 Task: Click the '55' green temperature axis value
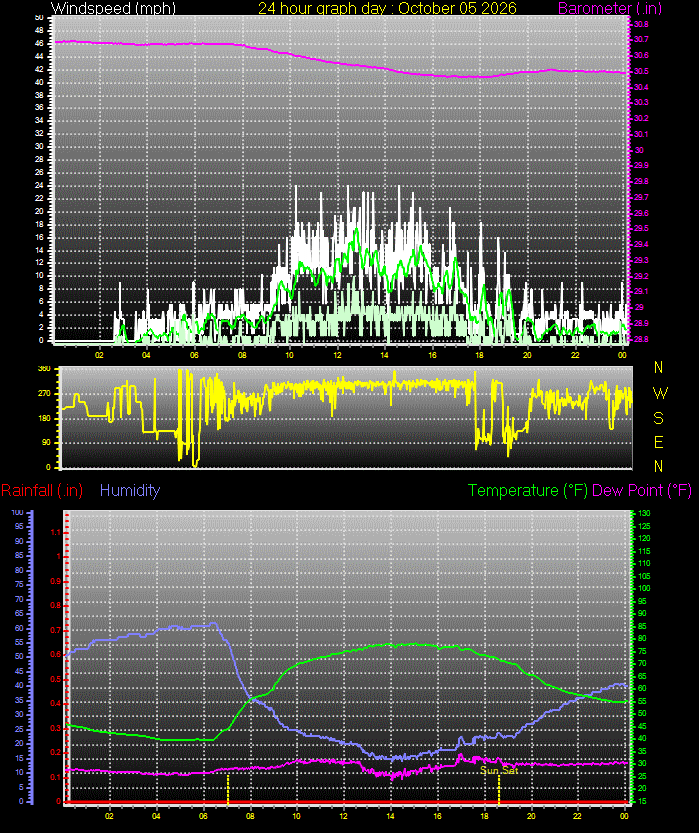[x=642, y=701]
